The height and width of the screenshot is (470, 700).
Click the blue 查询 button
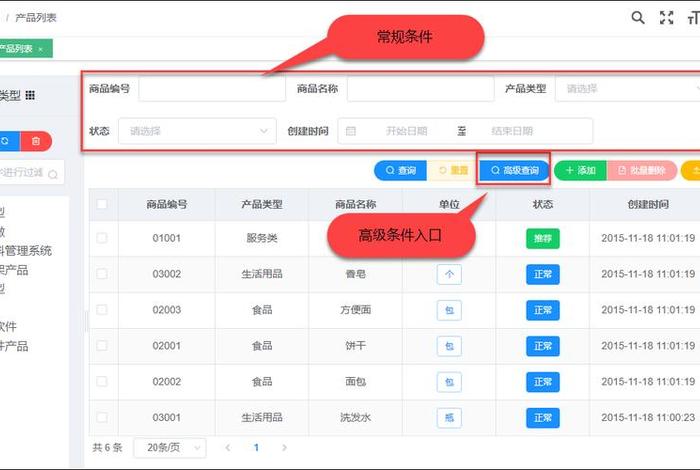400,171
